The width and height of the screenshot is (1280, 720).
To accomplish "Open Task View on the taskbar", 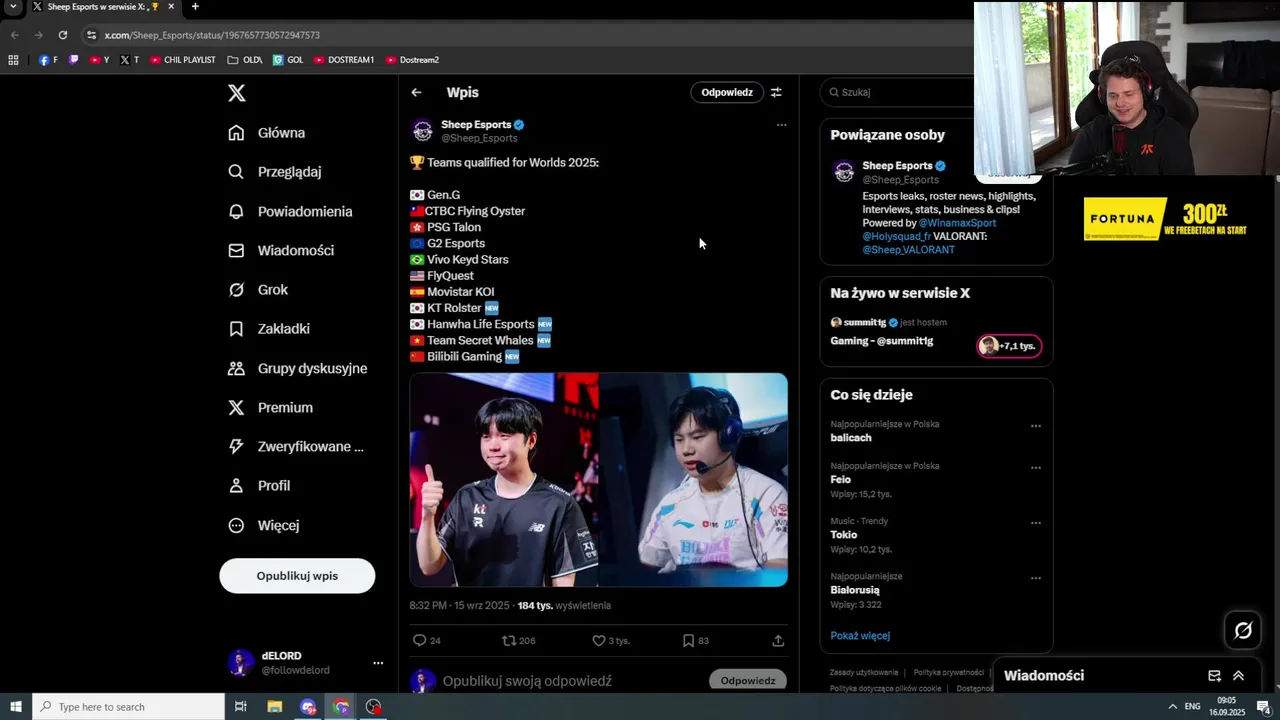I will pyautogui.click(x=240, y=707).
